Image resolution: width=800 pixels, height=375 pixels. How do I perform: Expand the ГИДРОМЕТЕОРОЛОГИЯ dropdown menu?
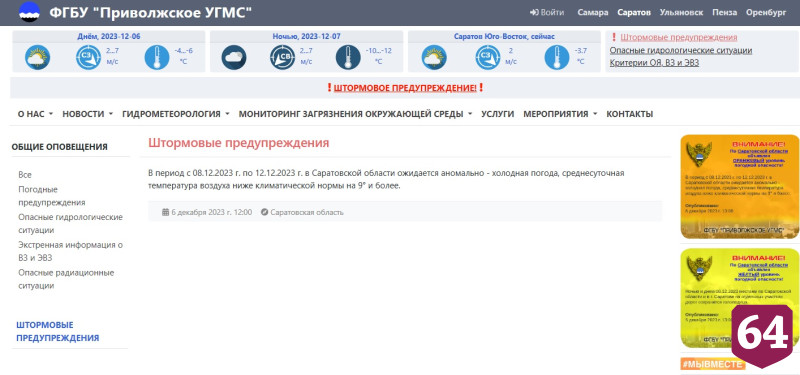(x=176, y=114)
